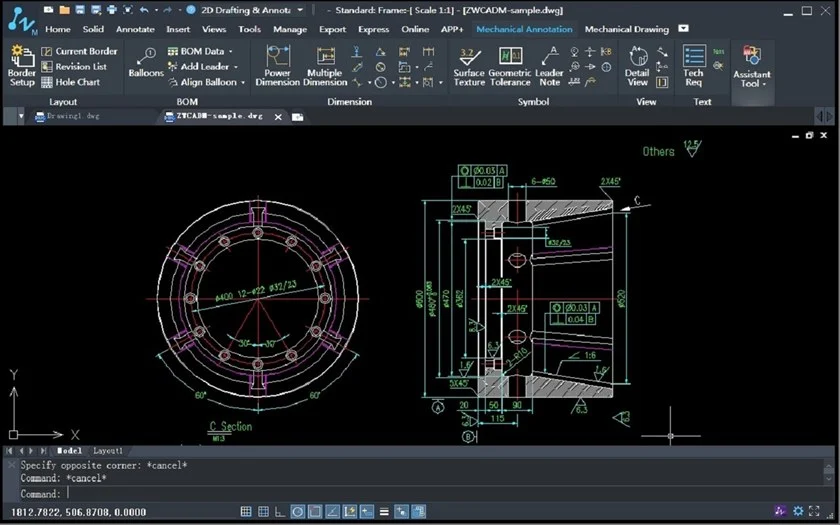Image resolution: width=840 pixels, height=525 pixels.
Task: Toggle Dynamic UCS in status bar
Action: [349, 512]
